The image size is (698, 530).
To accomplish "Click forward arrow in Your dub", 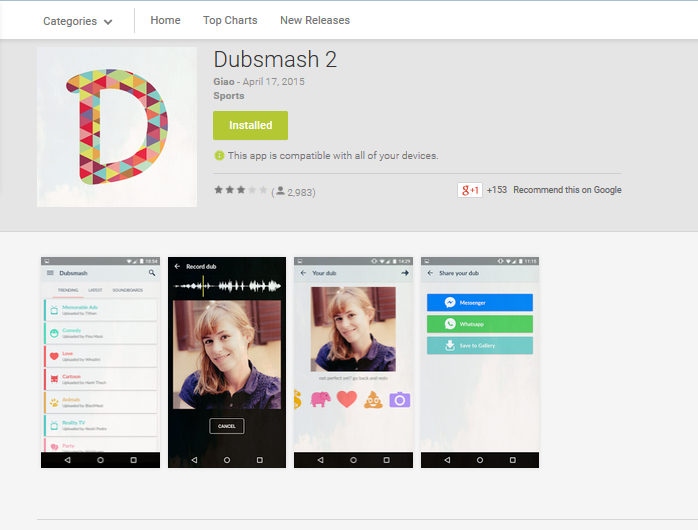I will click(x=405, y=273).
